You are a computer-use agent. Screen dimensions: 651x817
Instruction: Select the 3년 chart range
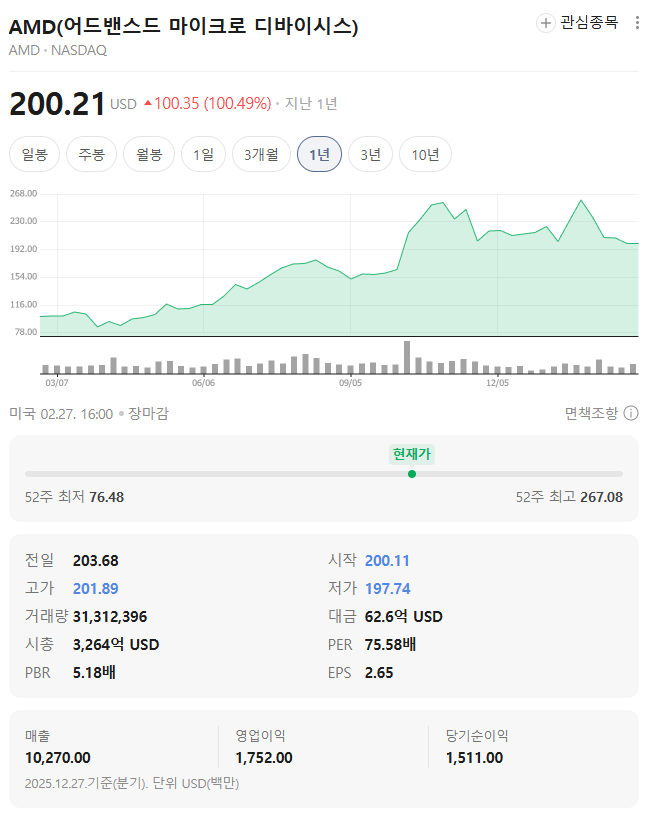pos(371,154)
